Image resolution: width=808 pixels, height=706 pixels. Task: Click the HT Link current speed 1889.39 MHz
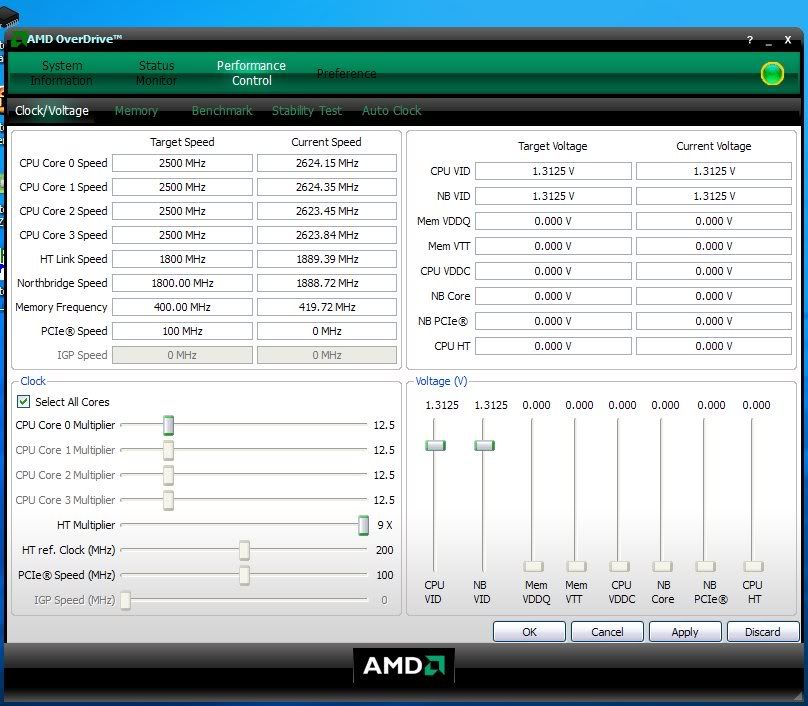coord(327,259)
